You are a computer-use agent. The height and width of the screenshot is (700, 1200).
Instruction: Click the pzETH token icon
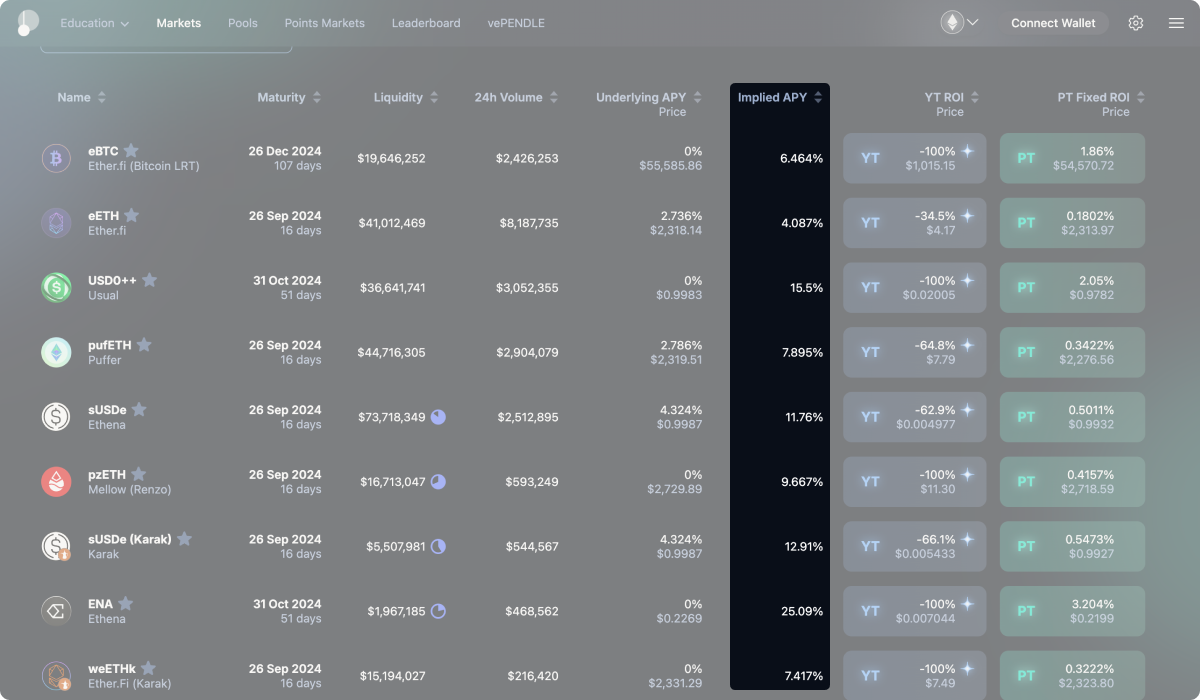[56, 482]
